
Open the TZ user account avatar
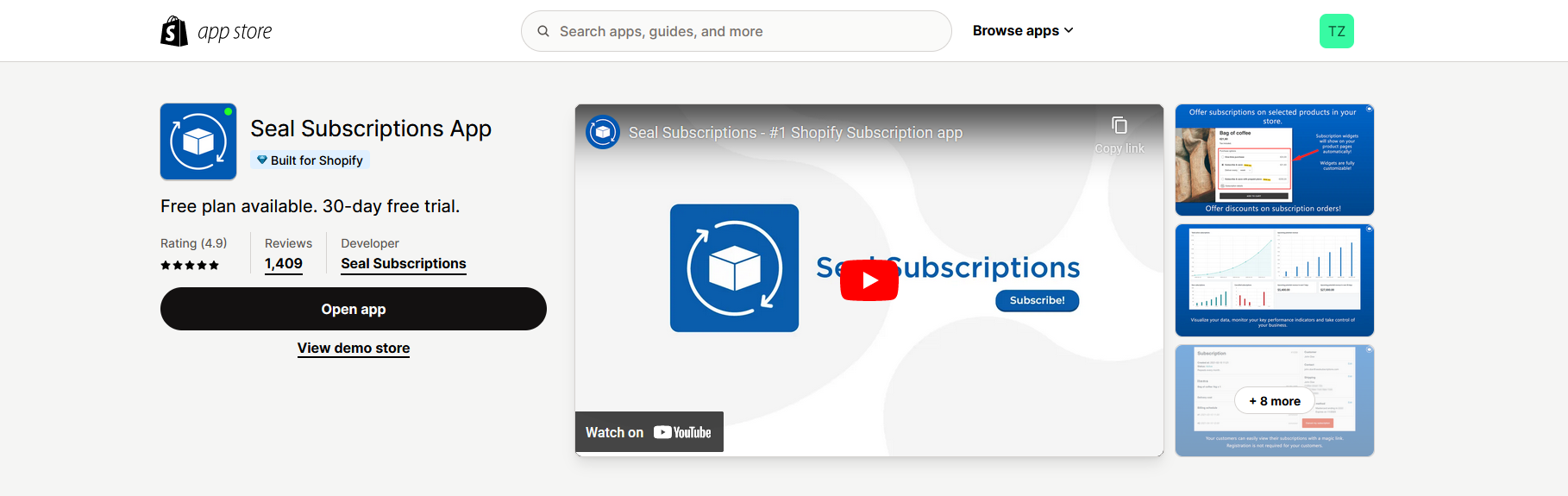(x=1337, y=31)
